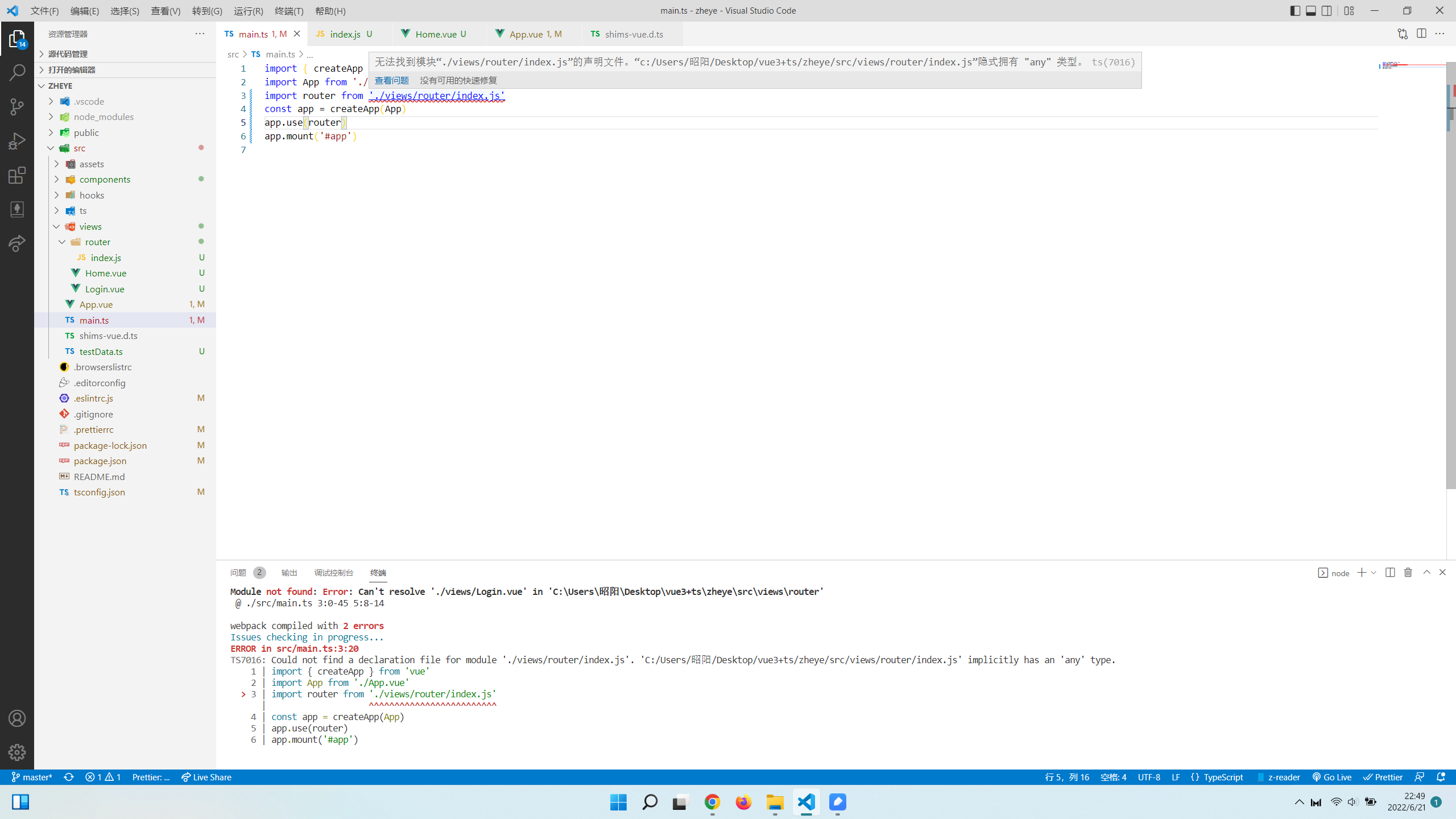Expand the 源代码管理 section

(x=125, y=53)
